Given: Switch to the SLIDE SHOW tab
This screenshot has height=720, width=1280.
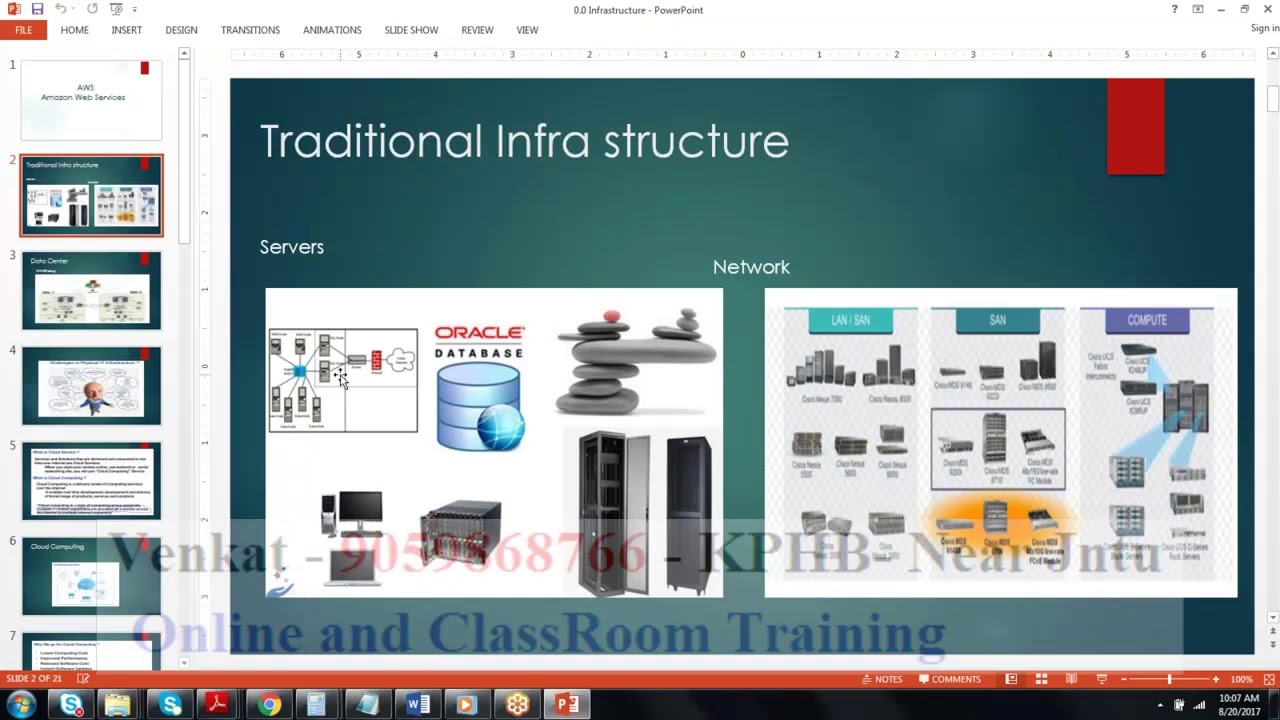Looking at the screenshot, I should pos(411,30).
